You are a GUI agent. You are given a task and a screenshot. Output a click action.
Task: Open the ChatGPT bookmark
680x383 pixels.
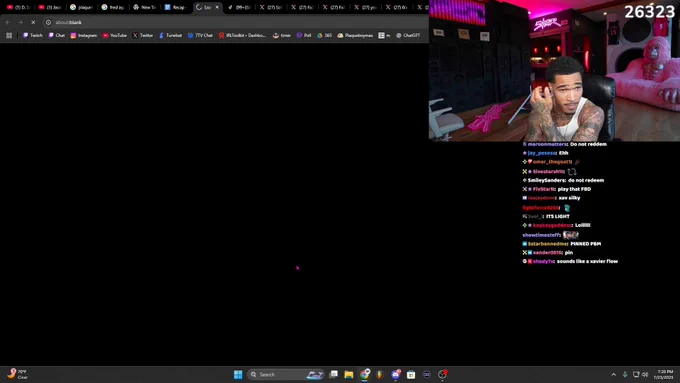[408, 36]
